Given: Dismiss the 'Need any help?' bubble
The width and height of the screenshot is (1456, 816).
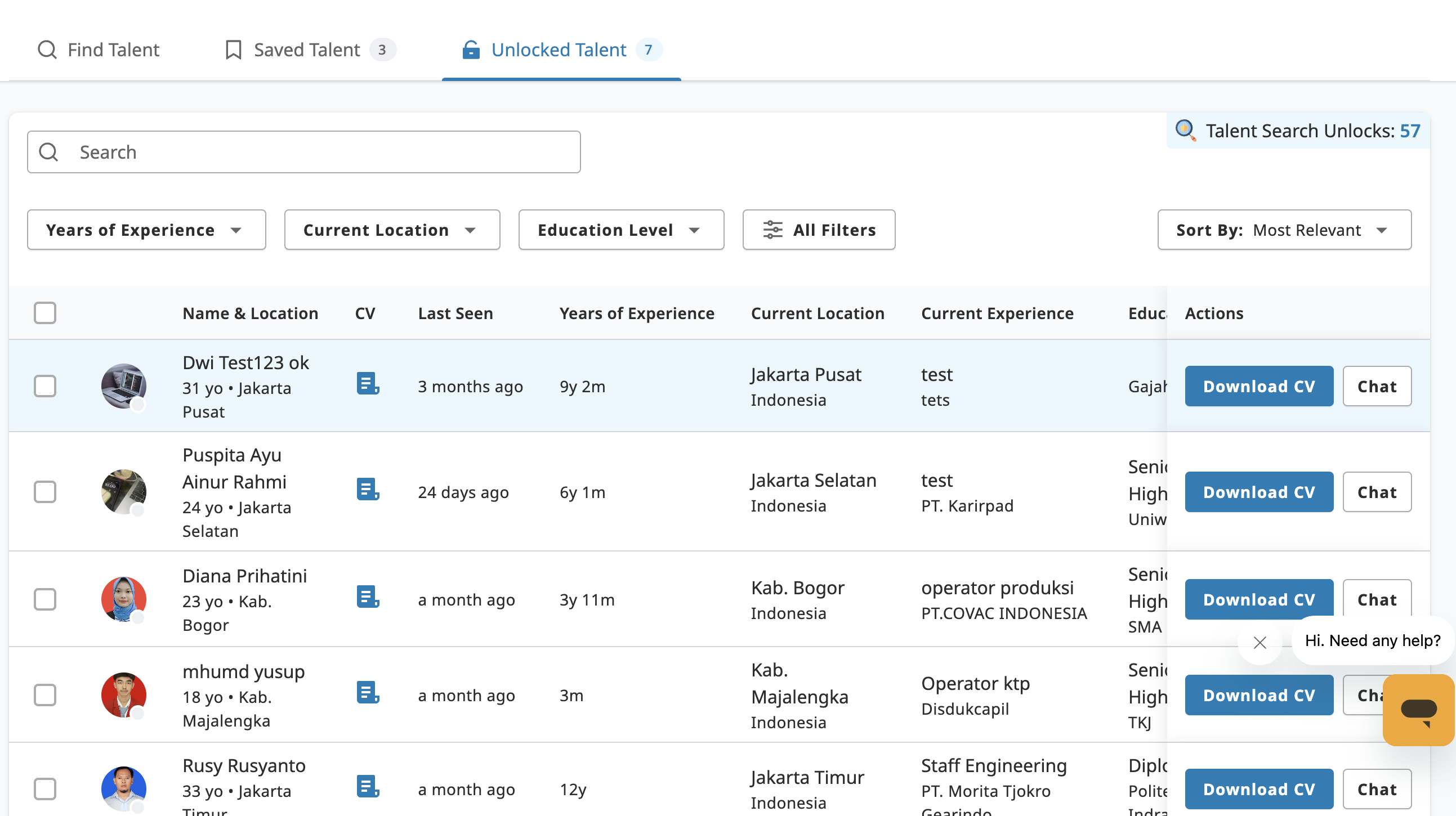Looking at the screenshot, I should (1260, 643).
